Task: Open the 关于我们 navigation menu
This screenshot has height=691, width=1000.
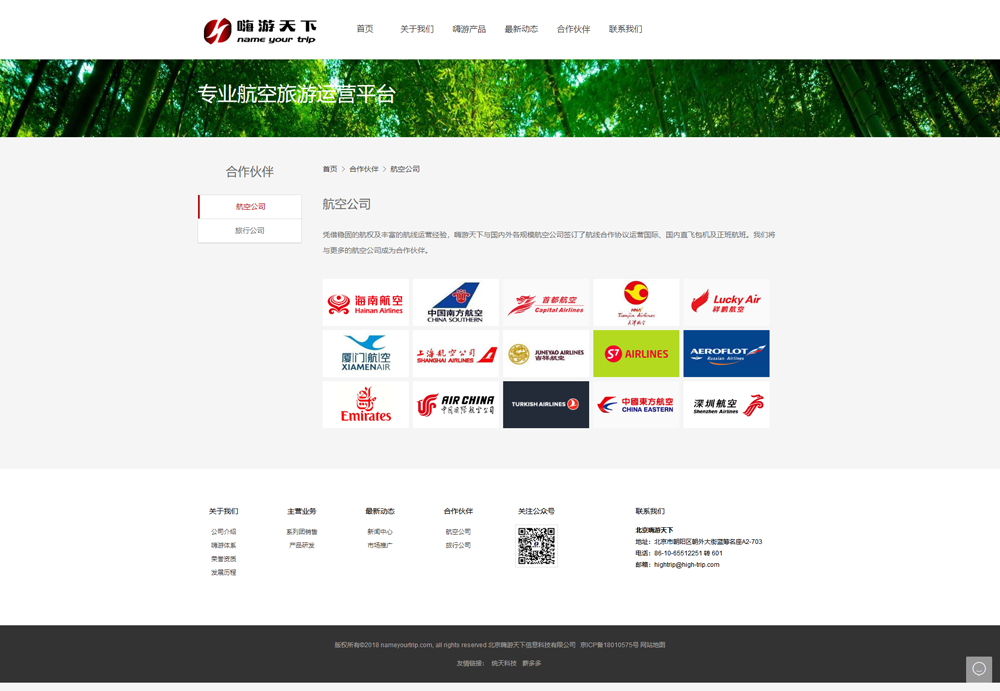Action: pos(417,29)
